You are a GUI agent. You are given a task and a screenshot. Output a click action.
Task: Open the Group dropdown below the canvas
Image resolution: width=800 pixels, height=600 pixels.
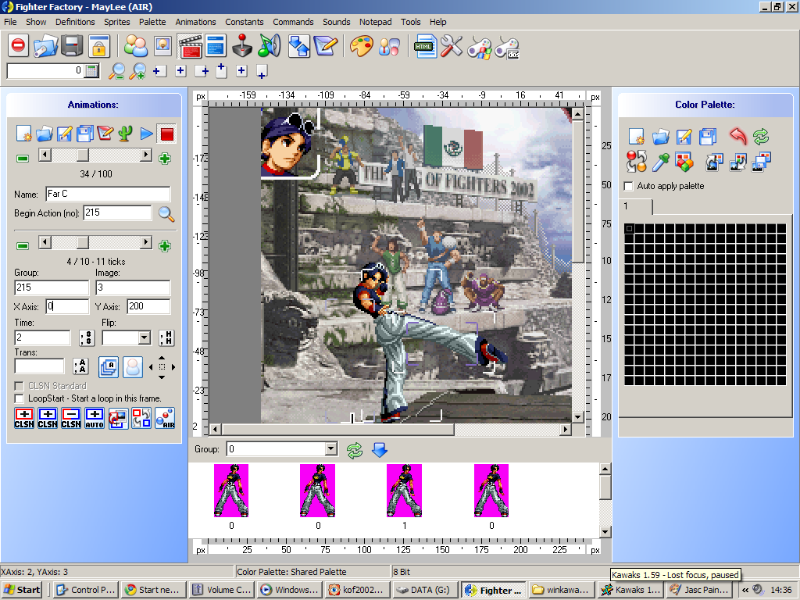tap(332, 450)
